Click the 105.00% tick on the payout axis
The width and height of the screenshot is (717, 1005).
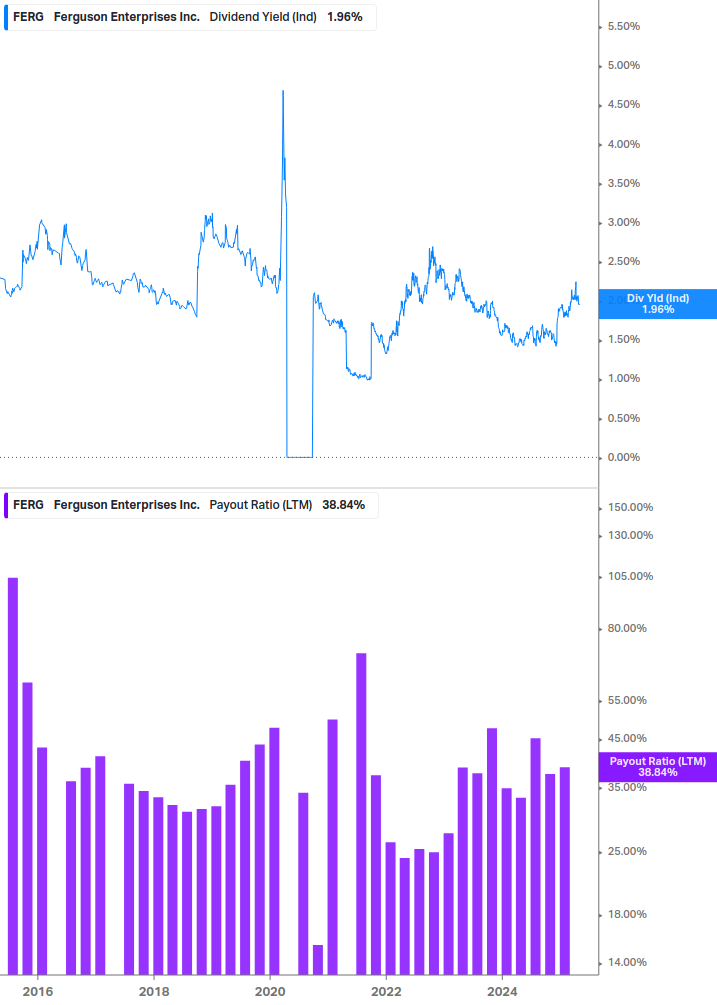pos(630,576)
